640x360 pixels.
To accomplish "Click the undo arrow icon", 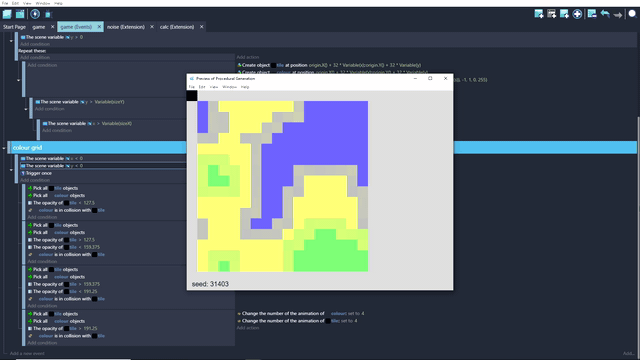I will (605, 14).
